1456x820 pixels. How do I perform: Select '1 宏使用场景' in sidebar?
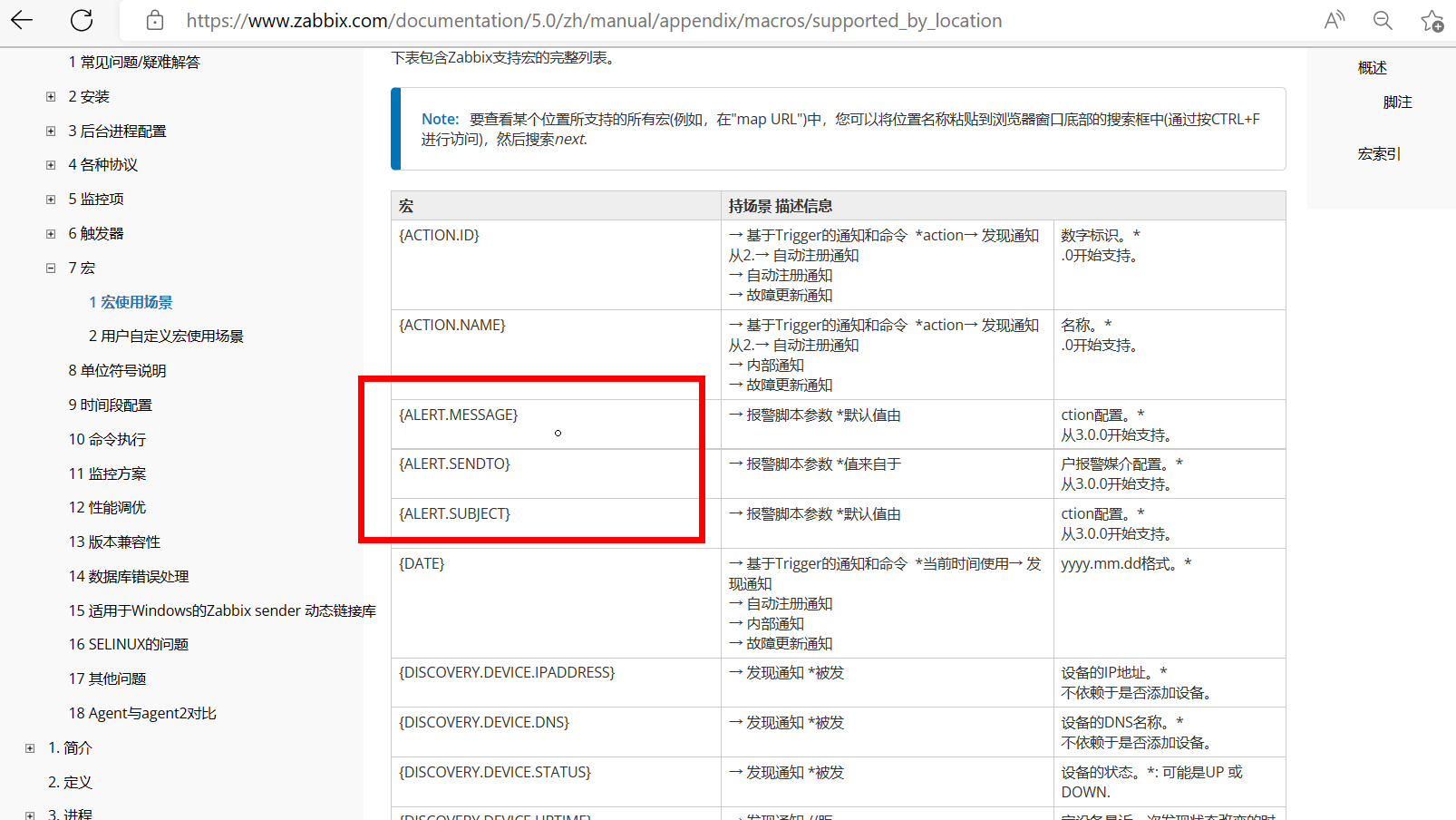click(x=131, y=302)
